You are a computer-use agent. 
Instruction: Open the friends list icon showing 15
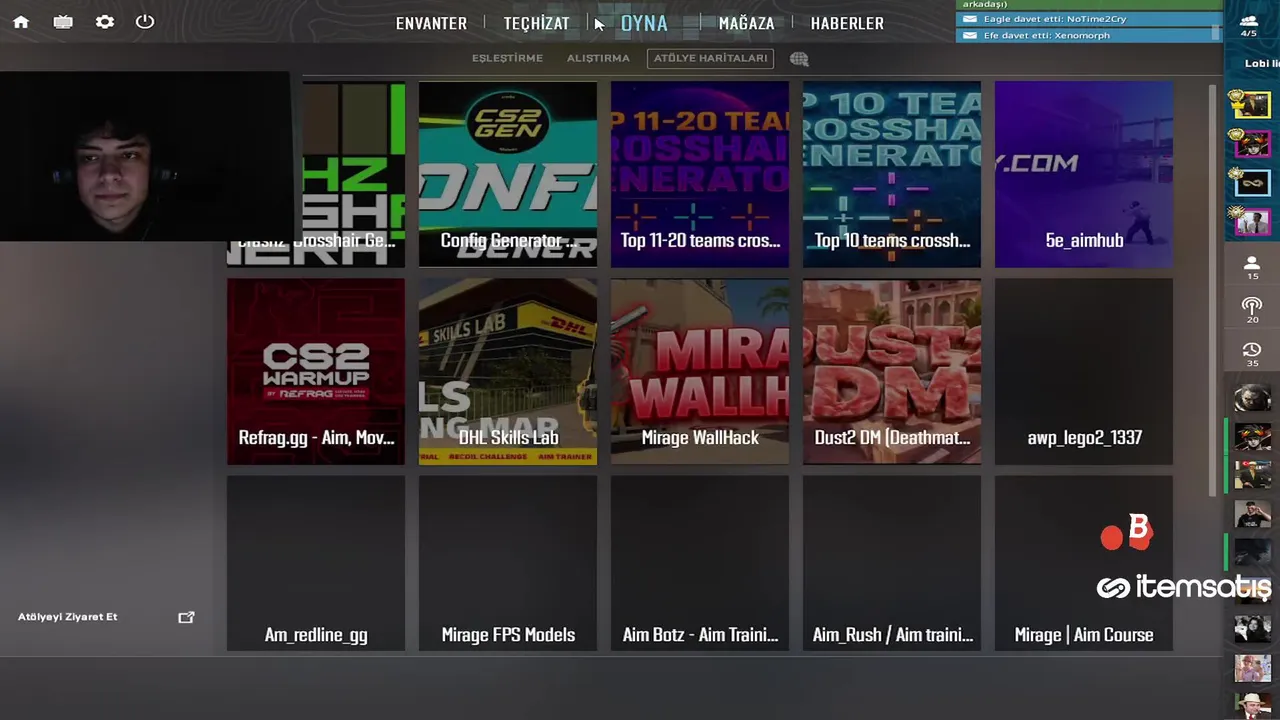tap(1252, 267)
